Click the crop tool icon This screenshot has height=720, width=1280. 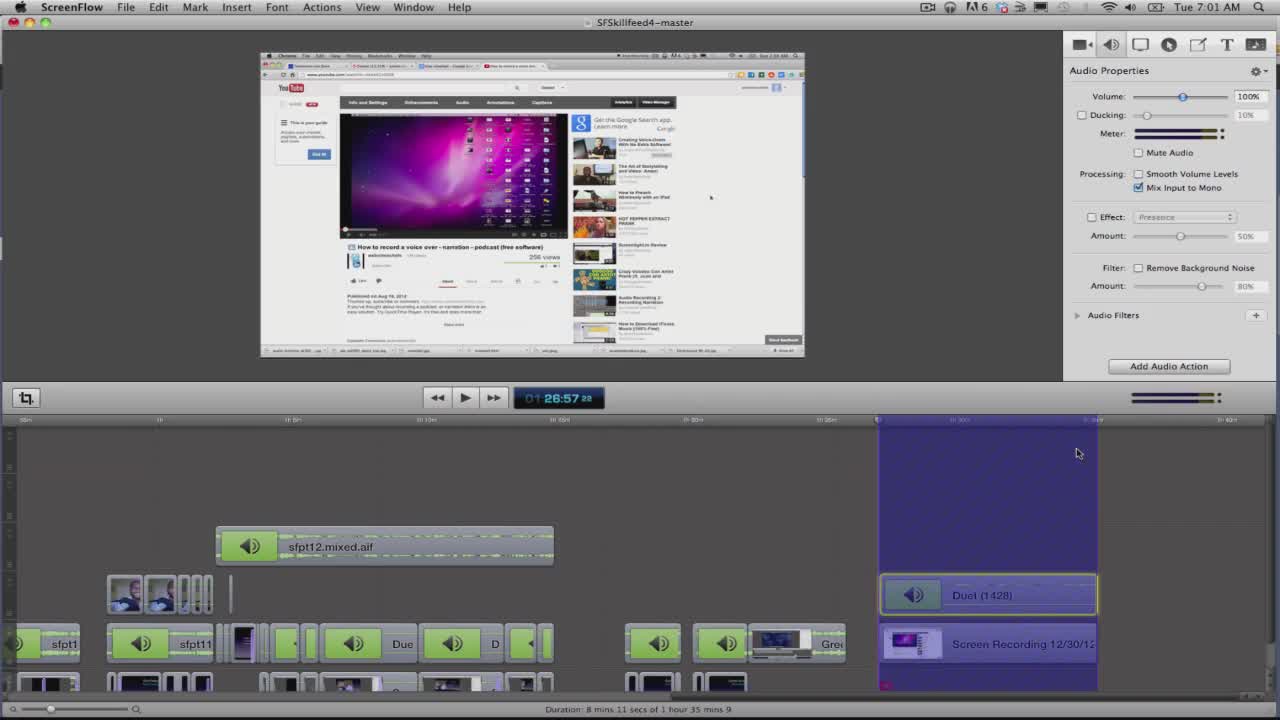pos(26,398)
